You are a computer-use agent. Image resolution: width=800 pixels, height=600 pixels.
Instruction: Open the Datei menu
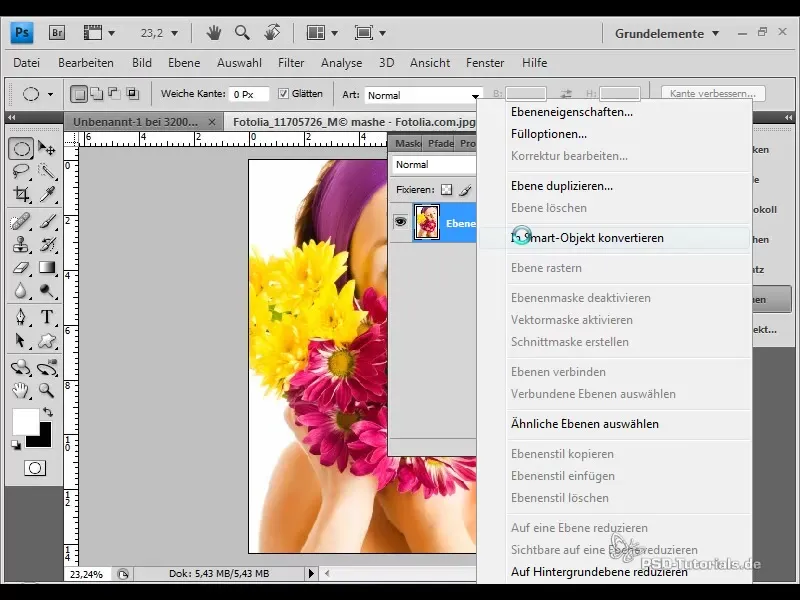[27, 63]
